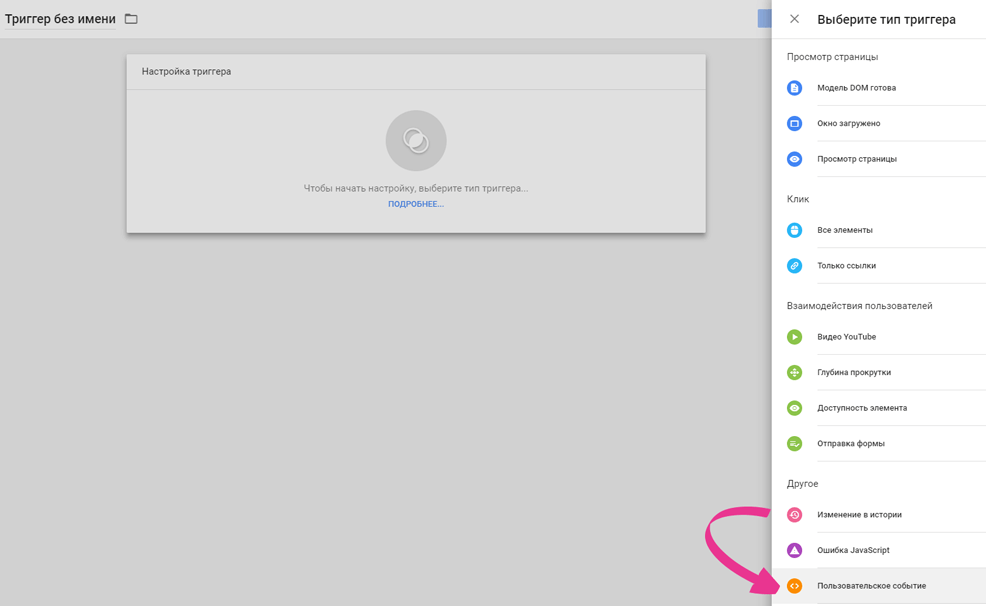Click the Just Links chain icon
The image size is (986, 606).
[x=794, y=266]
